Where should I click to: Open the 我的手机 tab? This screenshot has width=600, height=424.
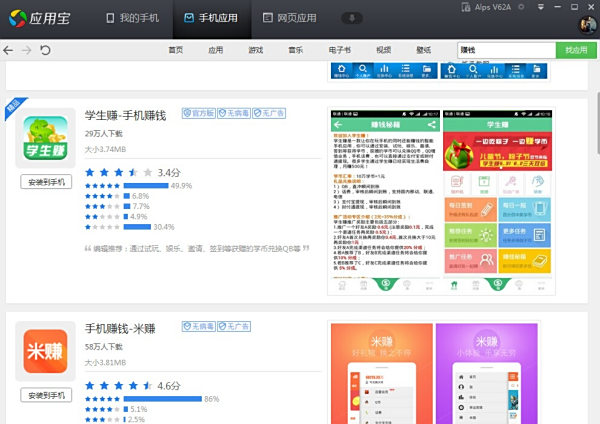132,18
